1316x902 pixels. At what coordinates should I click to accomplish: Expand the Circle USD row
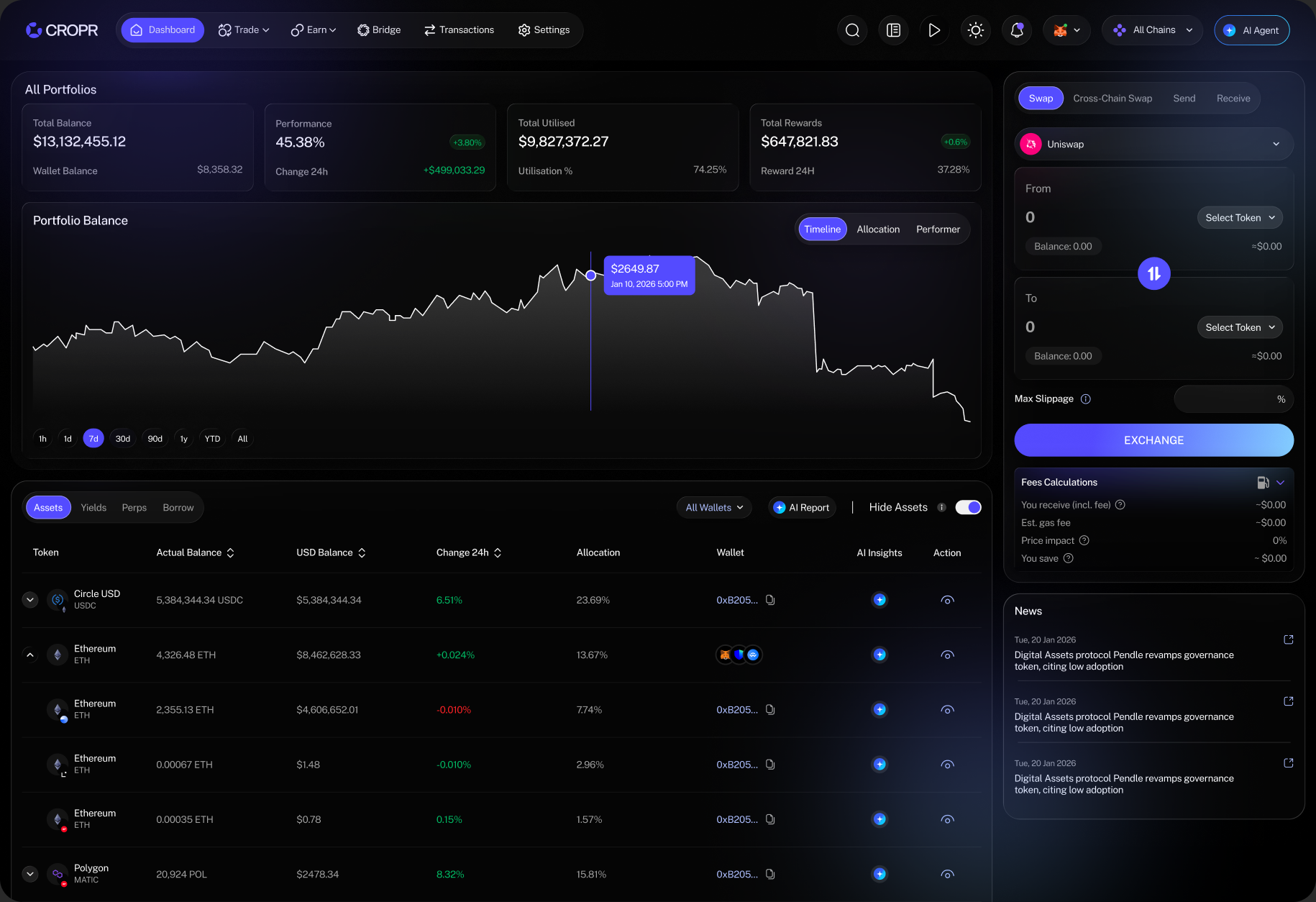(30, 600)
